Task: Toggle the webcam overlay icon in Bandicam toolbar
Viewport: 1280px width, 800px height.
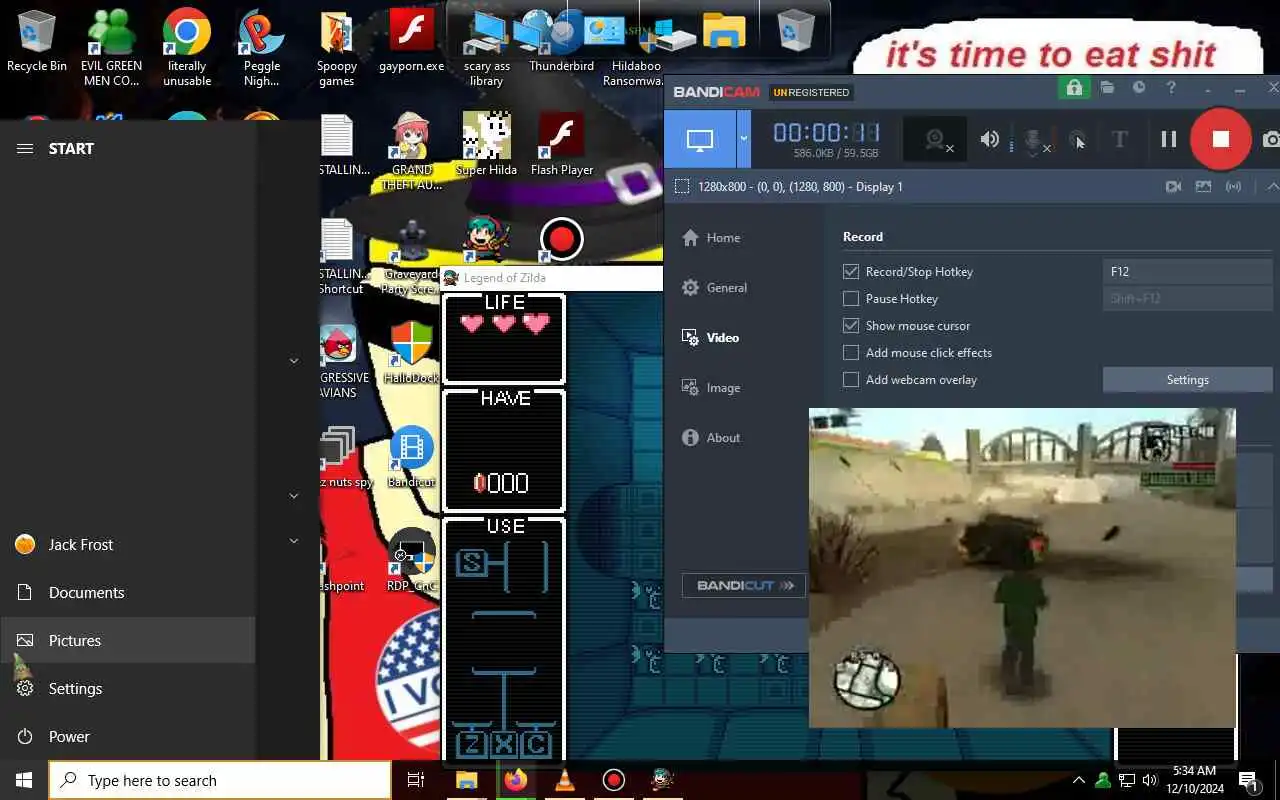Action: (935, 140)
